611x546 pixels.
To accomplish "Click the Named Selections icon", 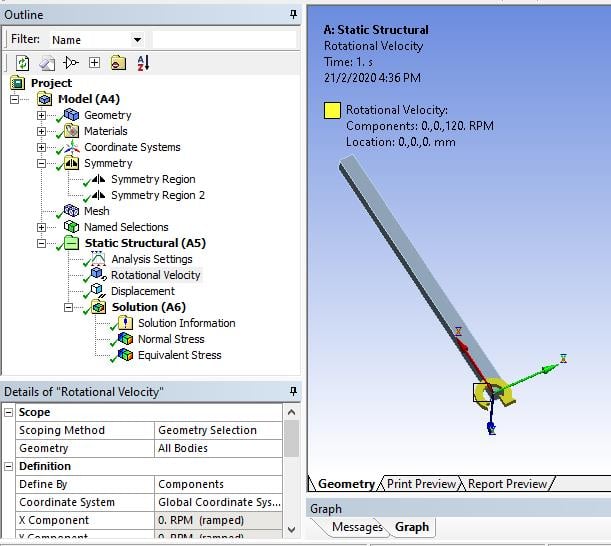I will point(71,226).
